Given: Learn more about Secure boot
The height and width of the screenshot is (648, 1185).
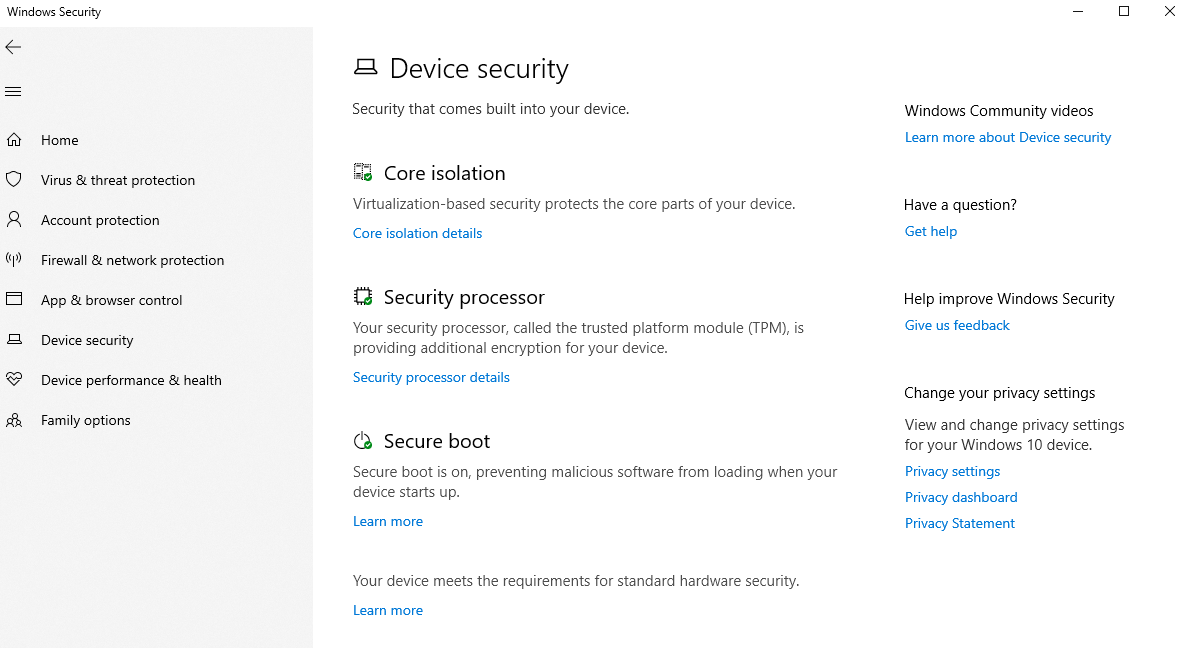Looking at the screenshot, I should [388, 521].
